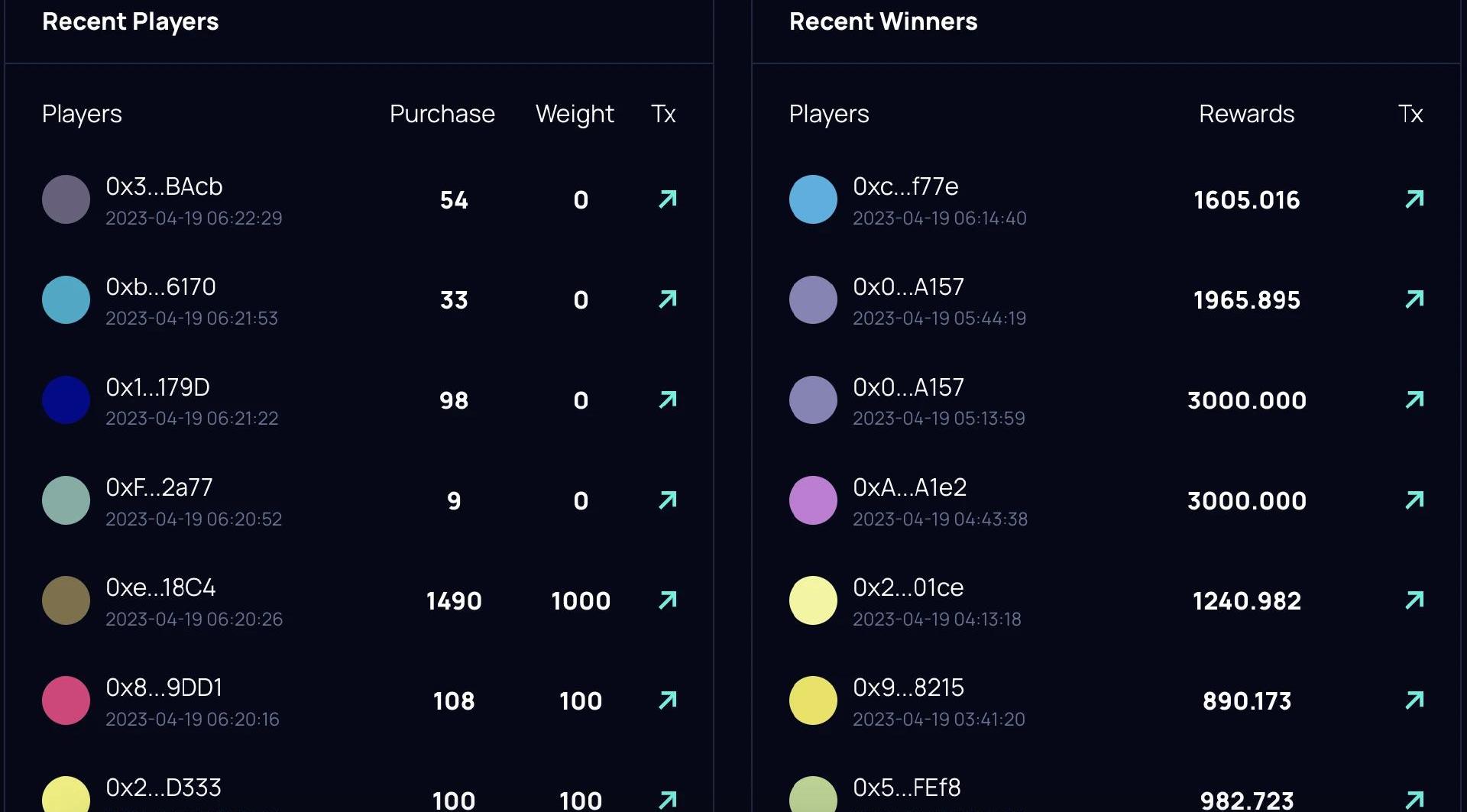Select player address 0xe...18C4
The image size is (1467, 812).
[160, 587]
